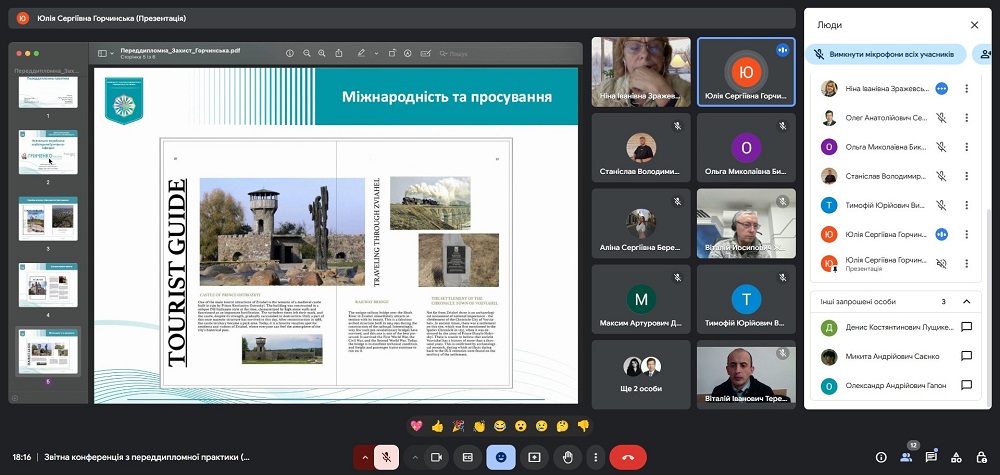Open the three-dot more options menu in call bar
This screenshot has width=1000, height=475.
pos(595,457)
